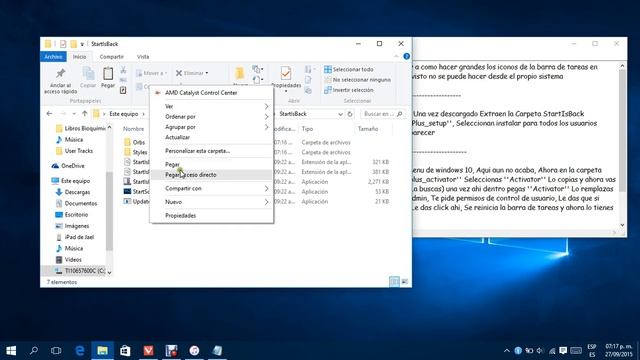Open OneDrive in the navigation pane
640x360 pixels.
(x=68, y=166)
